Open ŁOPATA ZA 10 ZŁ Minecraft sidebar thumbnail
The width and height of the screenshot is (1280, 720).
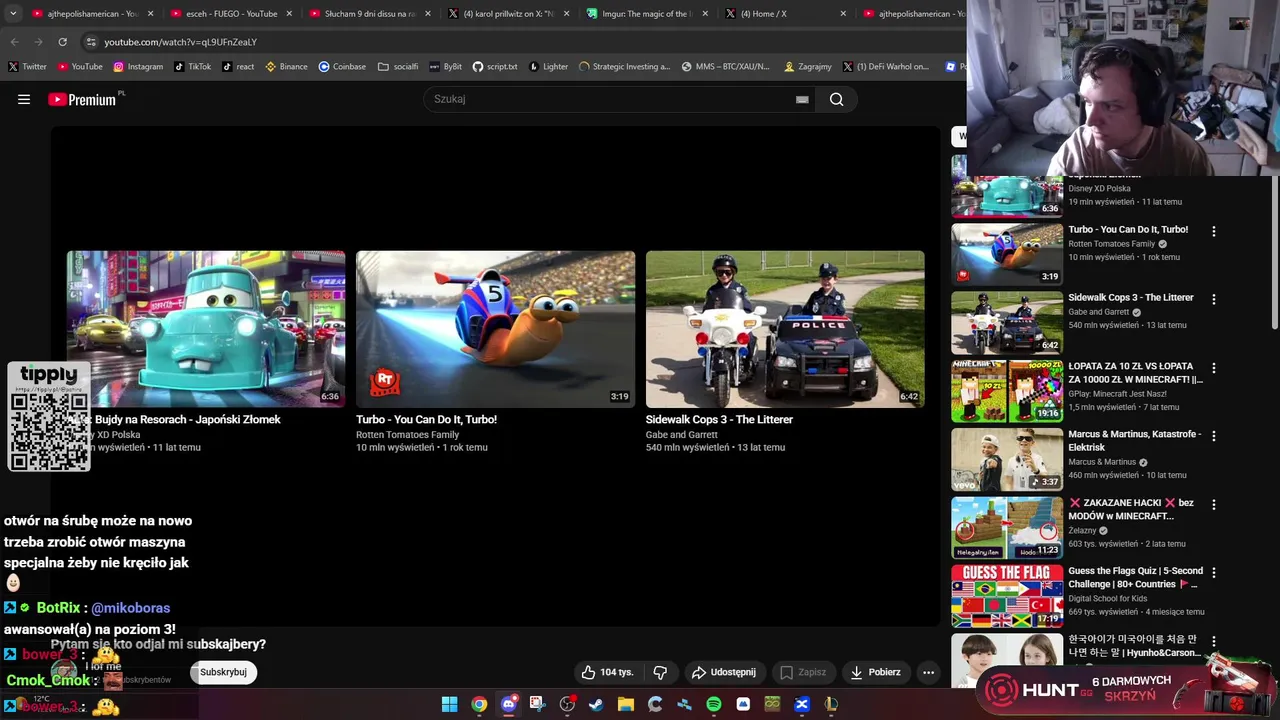click(x=1007, y=391)
